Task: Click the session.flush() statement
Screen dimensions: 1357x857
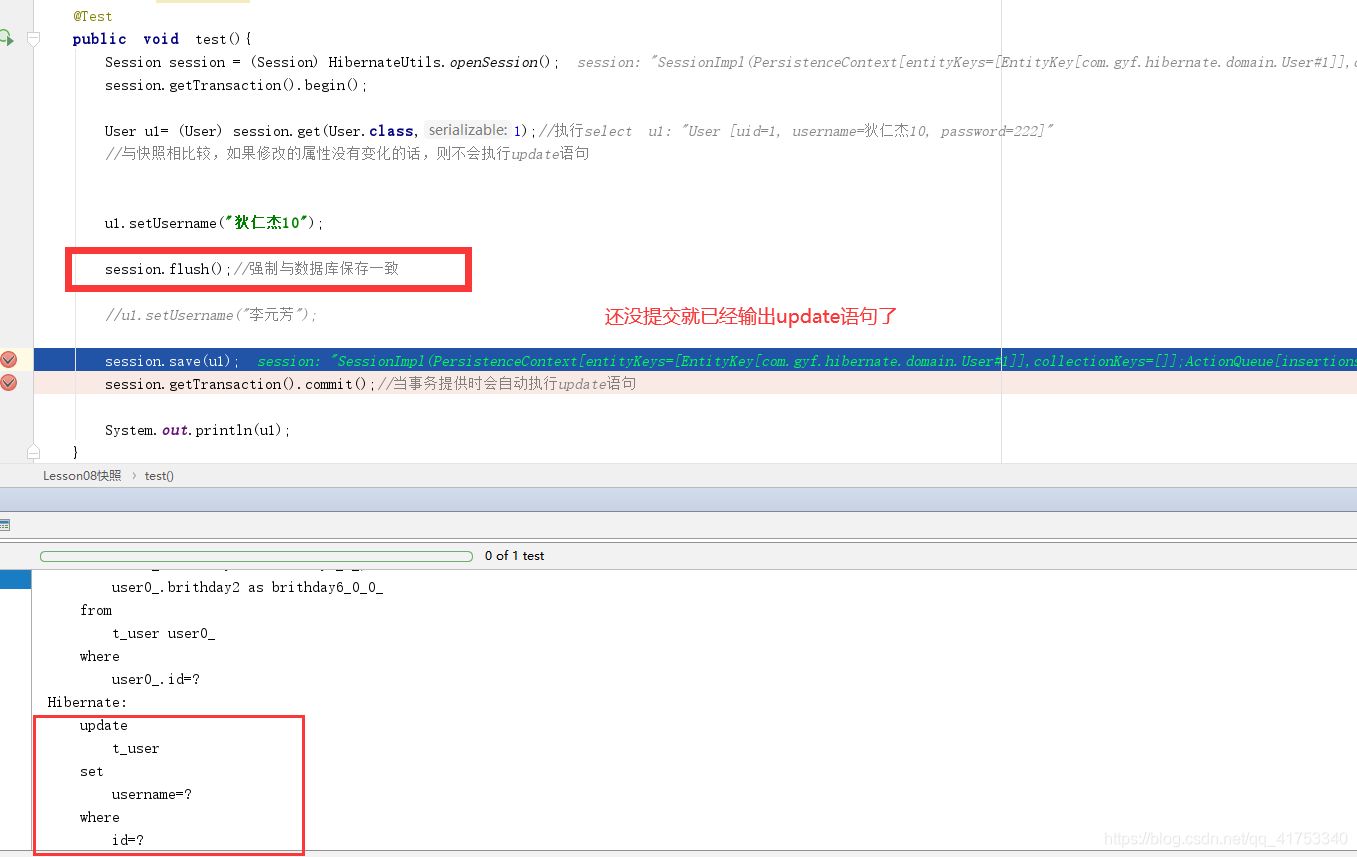Action: [168, 269]
